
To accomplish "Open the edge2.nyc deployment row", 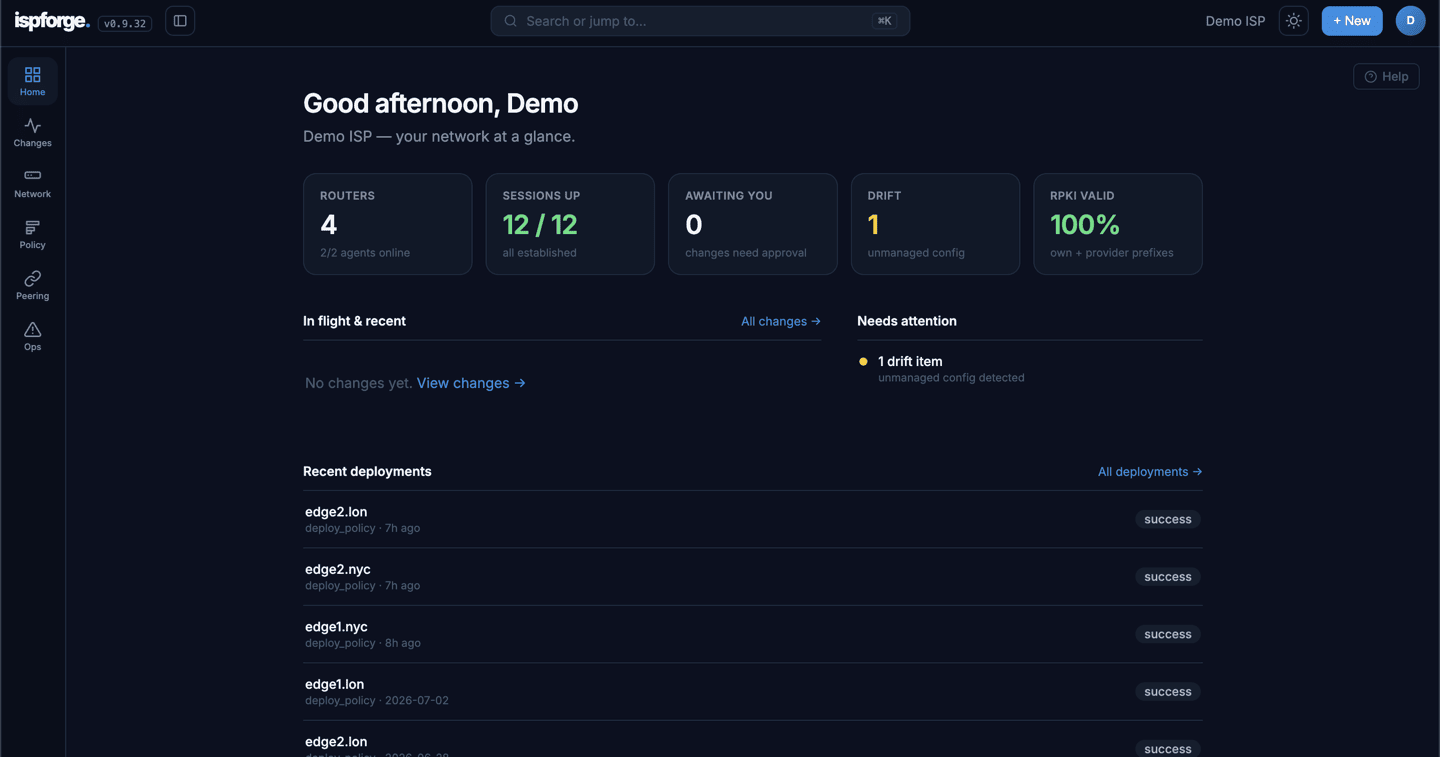I will (x=753, y=577).
